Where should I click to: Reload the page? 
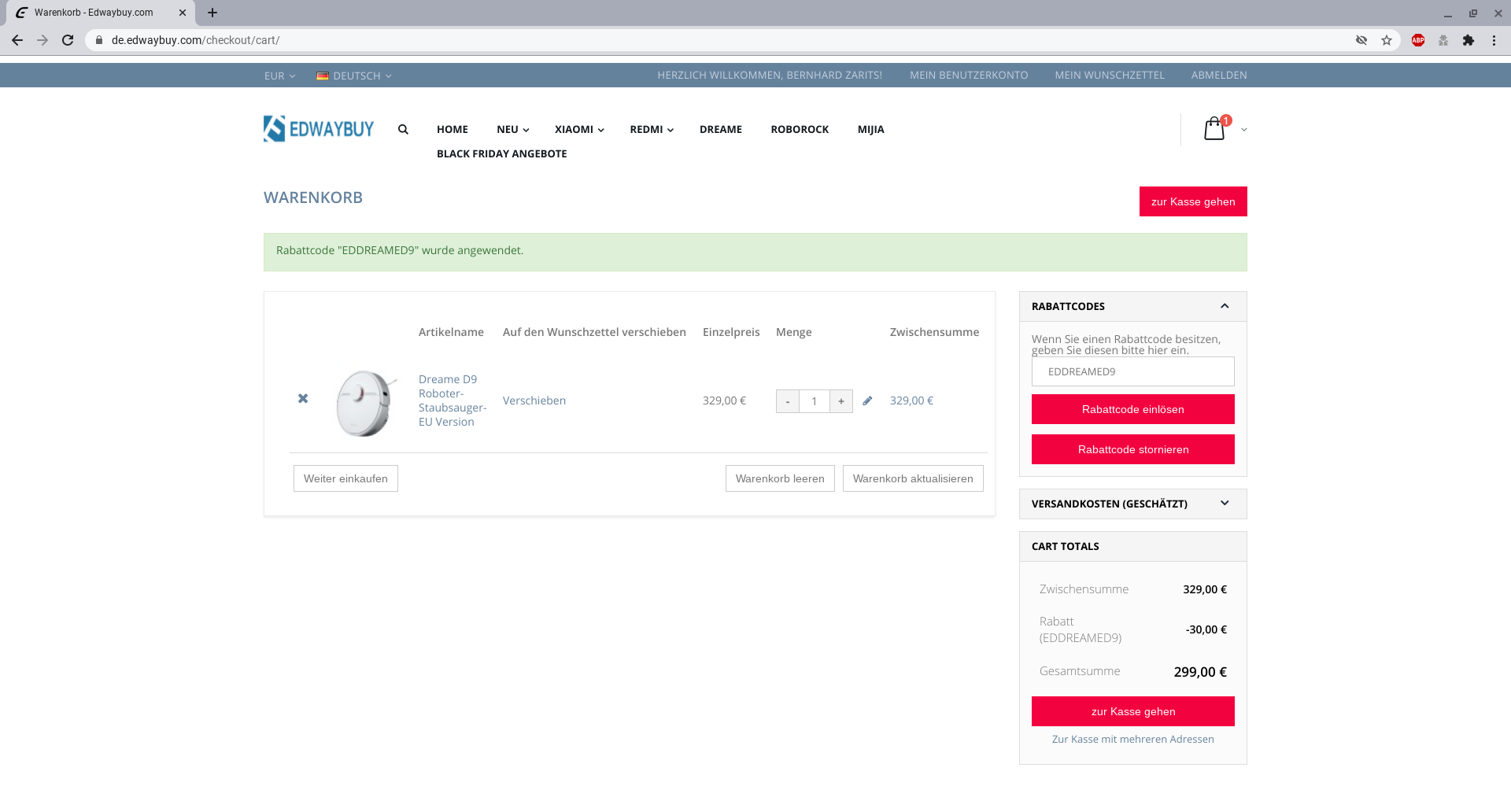(x=68, y=40)
